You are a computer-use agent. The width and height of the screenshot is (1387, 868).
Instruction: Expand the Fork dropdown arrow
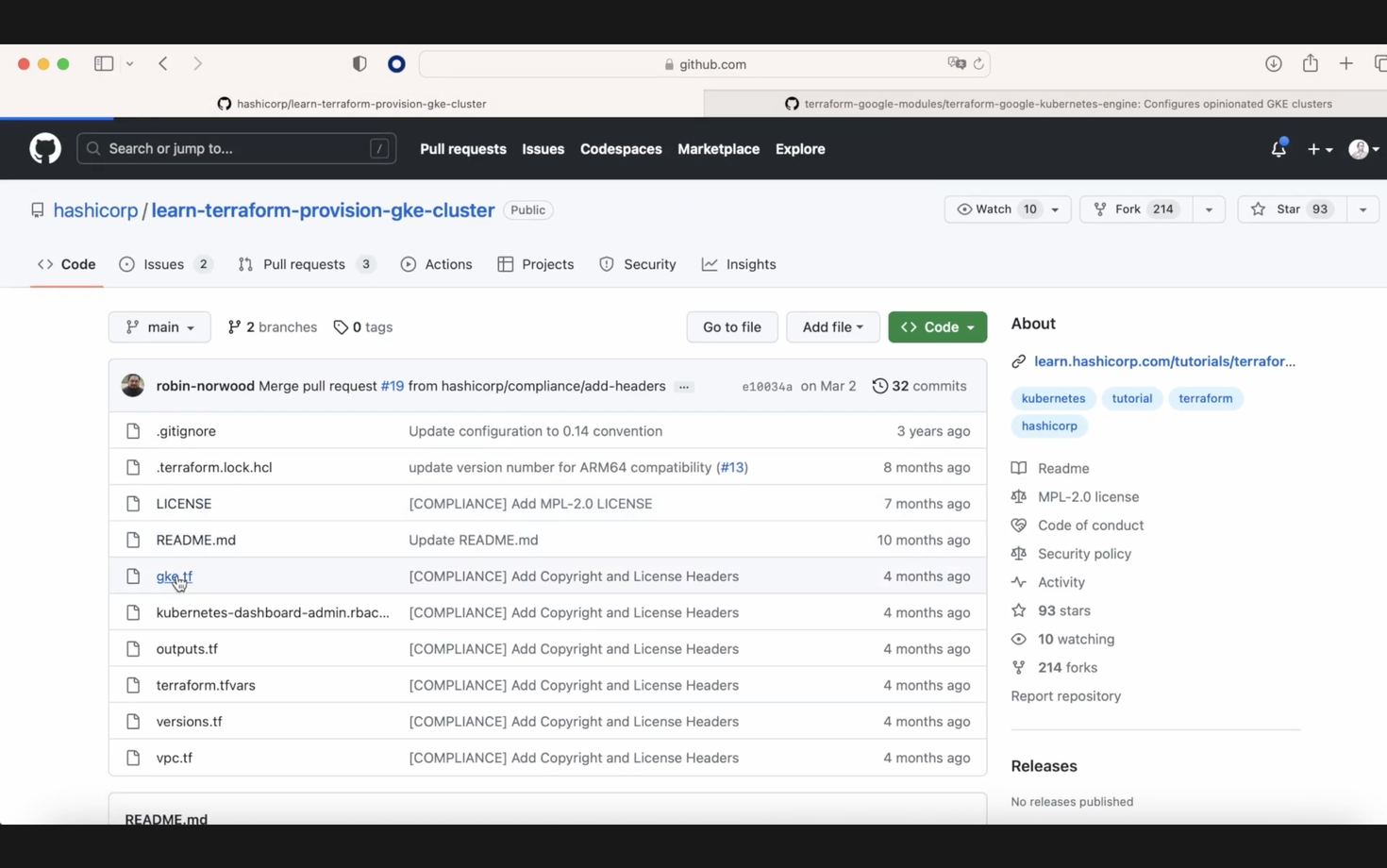pyautogui.click(x=1209, y=209)
